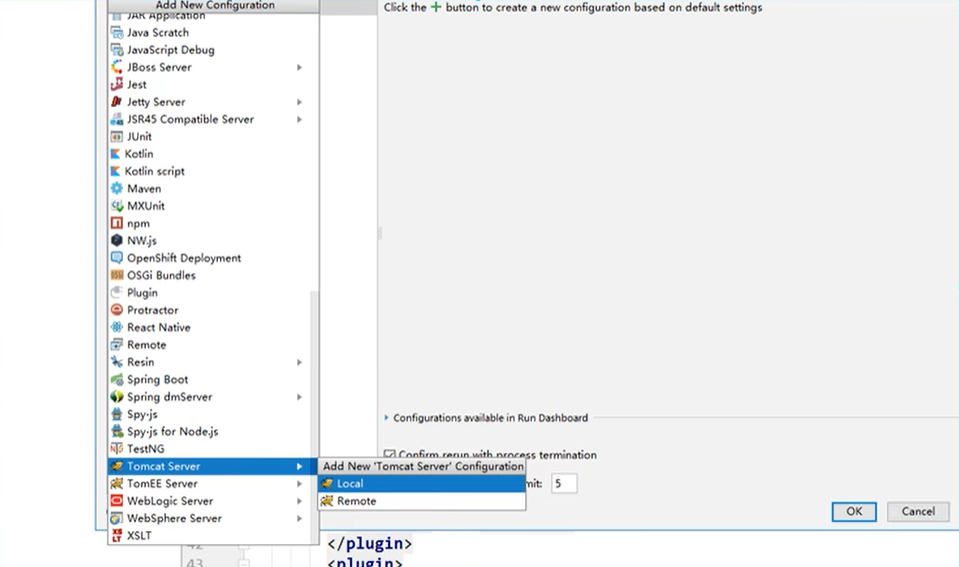
Task: Click the TomEE Server icon
Action: (x=117, y=483)
